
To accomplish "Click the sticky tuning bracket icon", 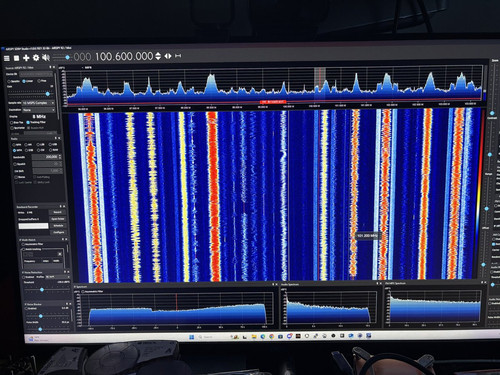I will point(178,56).
